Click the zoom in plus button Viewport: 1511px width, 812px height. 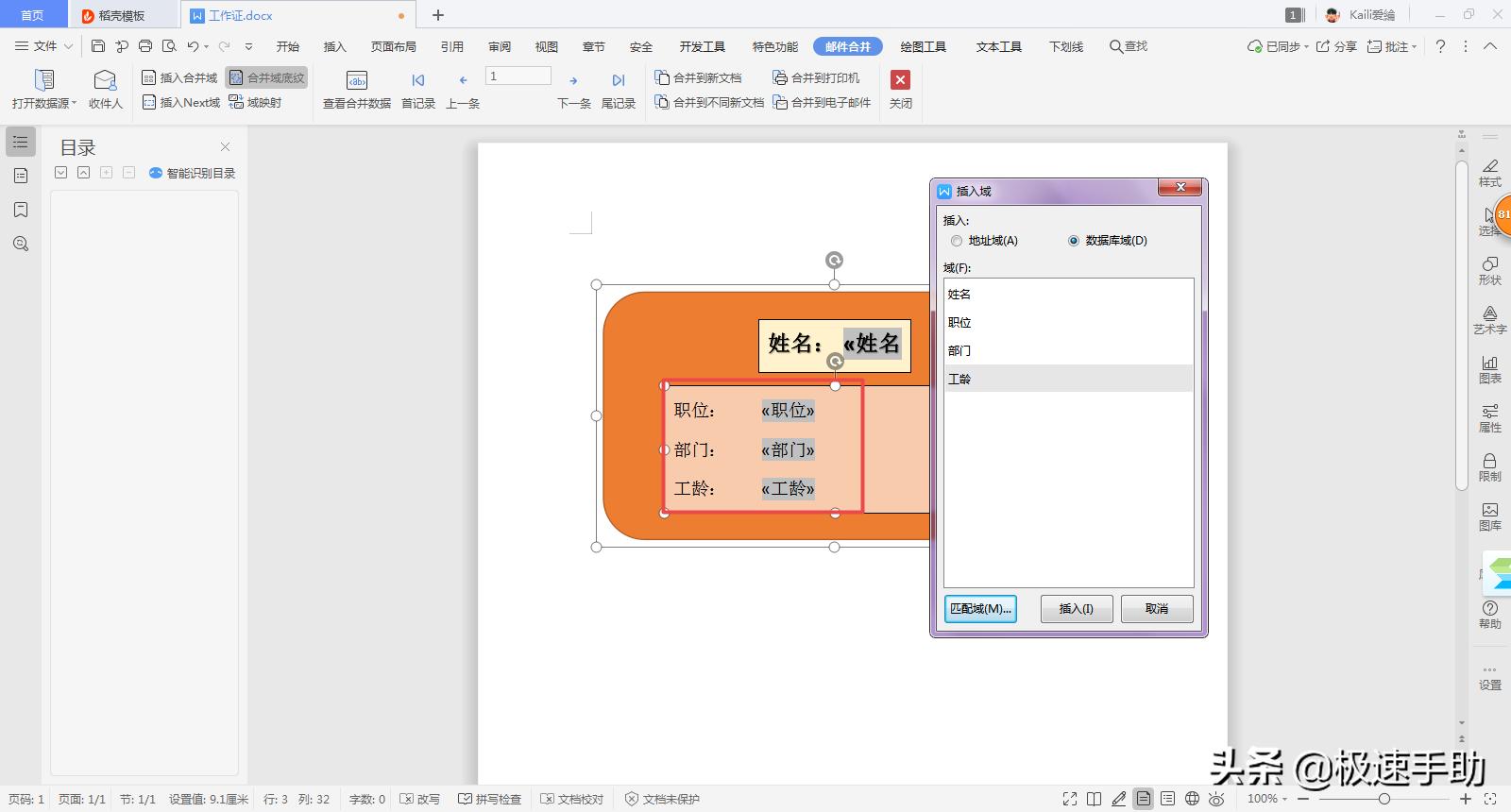coord(1466,799)
